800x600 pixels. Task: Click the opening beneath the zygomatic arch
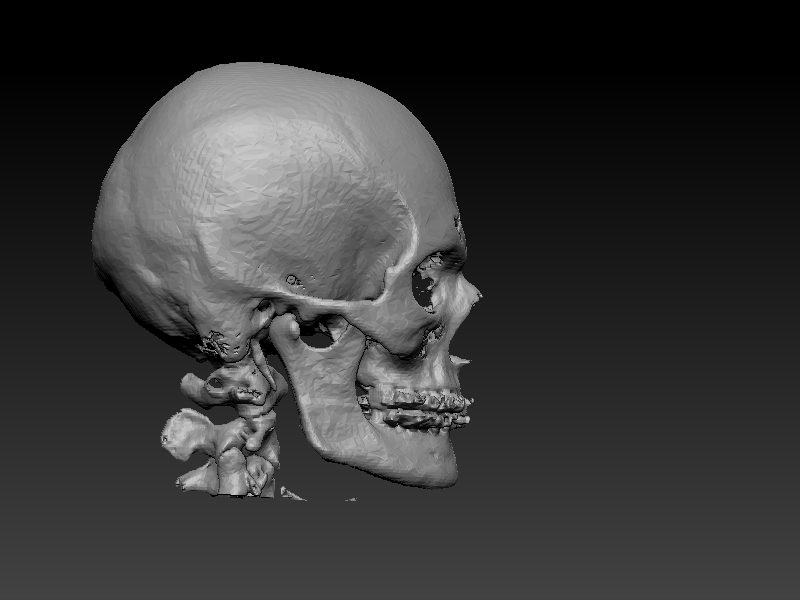coord(320,336)
